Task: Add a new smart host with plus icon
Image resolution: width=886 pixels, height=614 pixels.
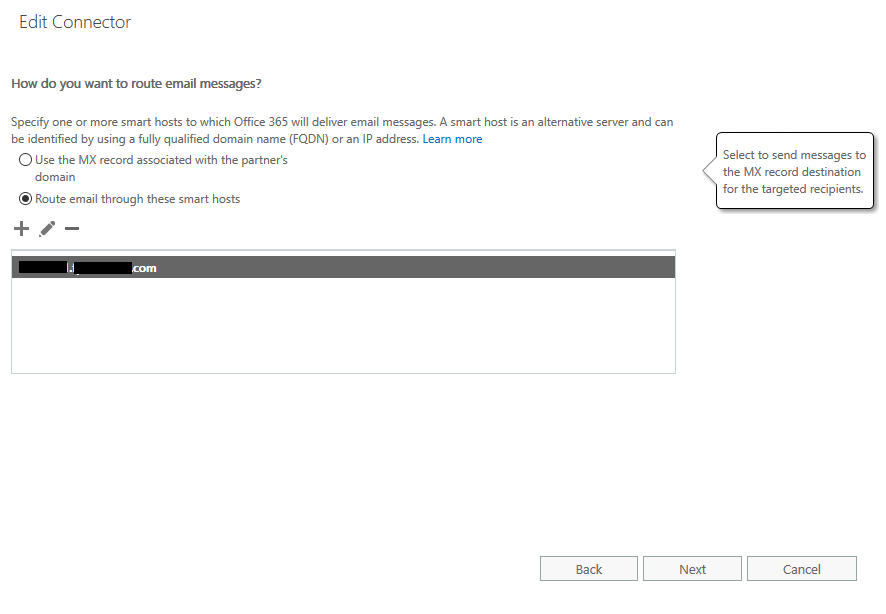Action: pos(21,229)
